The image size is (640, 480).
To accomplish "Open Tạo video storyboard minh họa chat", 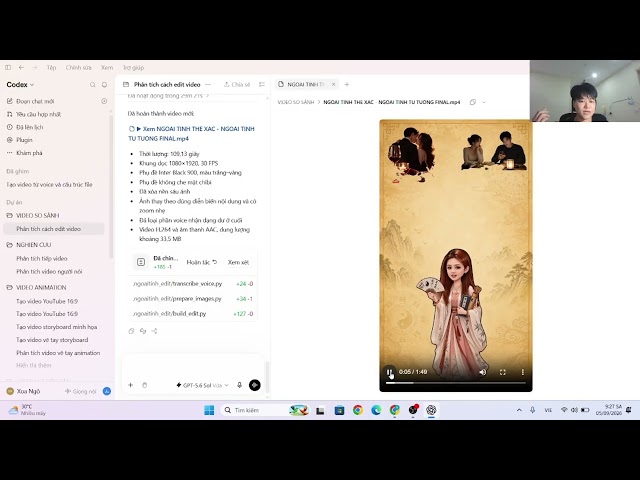I will click(57, 327).
